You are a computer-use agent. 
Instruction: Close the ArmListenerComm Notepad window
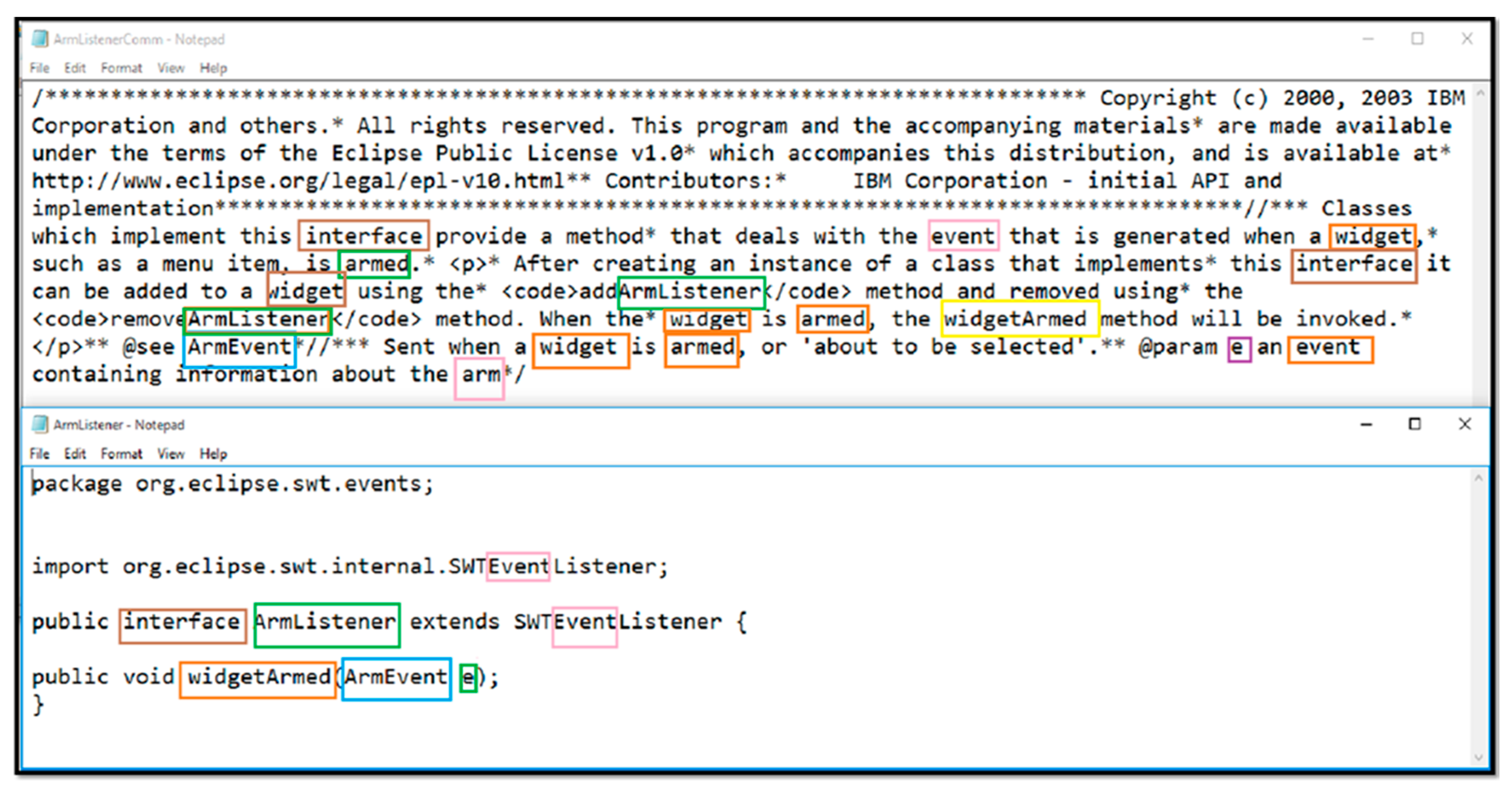(1467, 39)
